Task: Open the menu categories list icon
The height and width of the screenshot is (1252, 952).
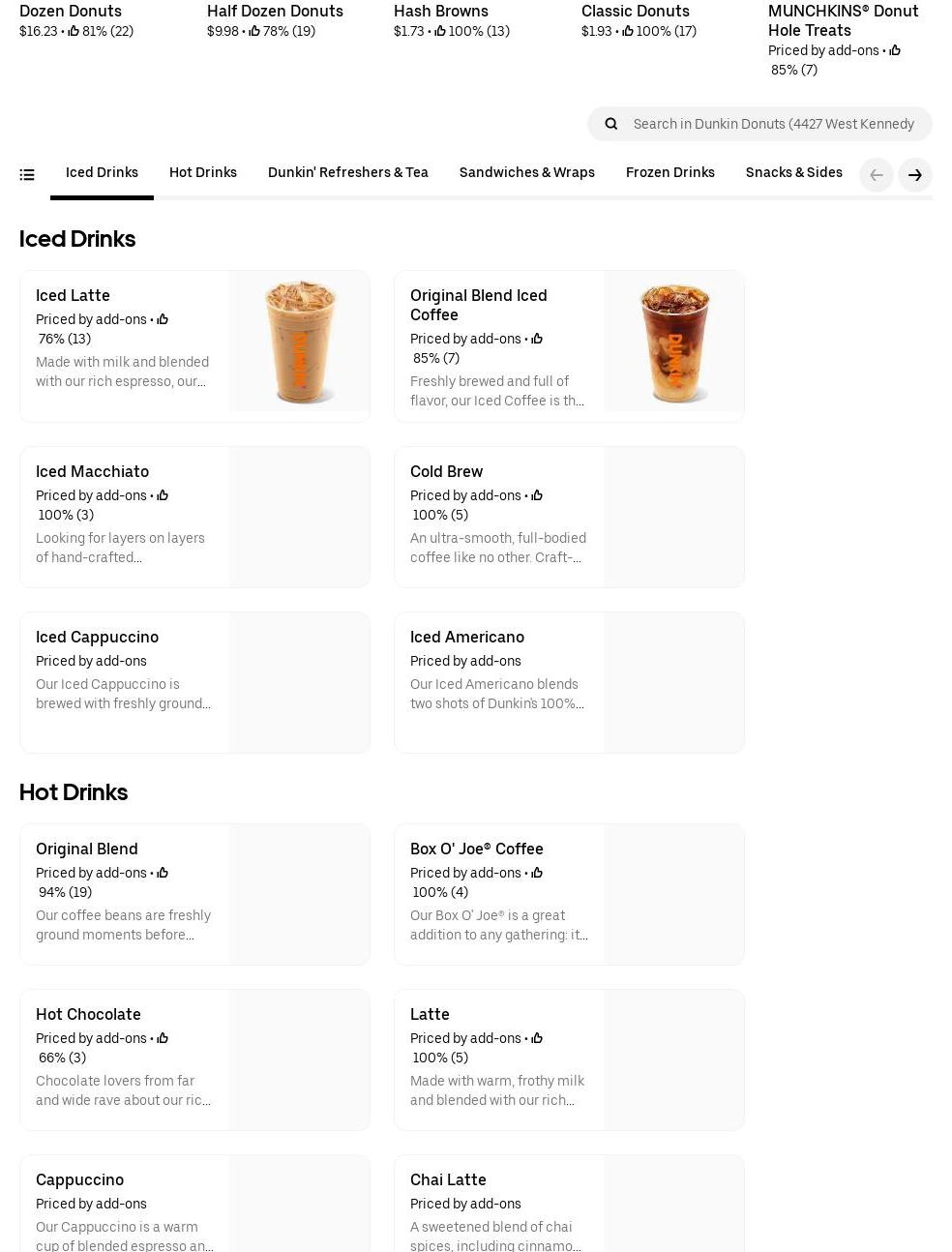Action: [x=27, y=175]
